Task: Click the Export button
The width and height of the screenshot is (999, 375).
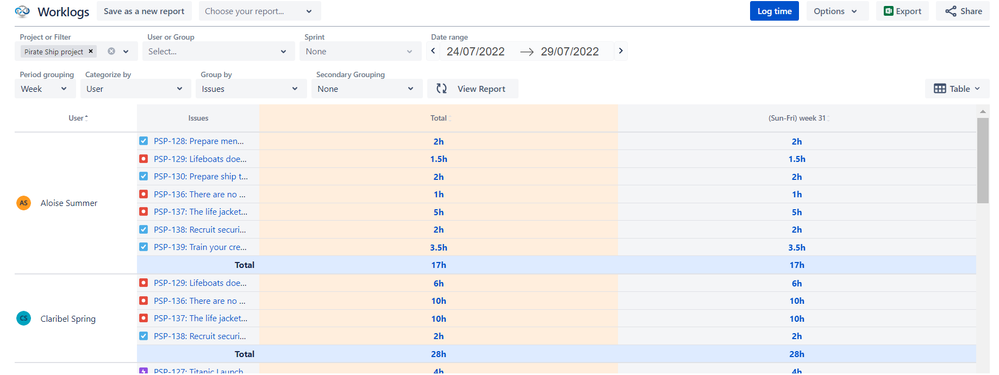Action: [x=902, y=11]
